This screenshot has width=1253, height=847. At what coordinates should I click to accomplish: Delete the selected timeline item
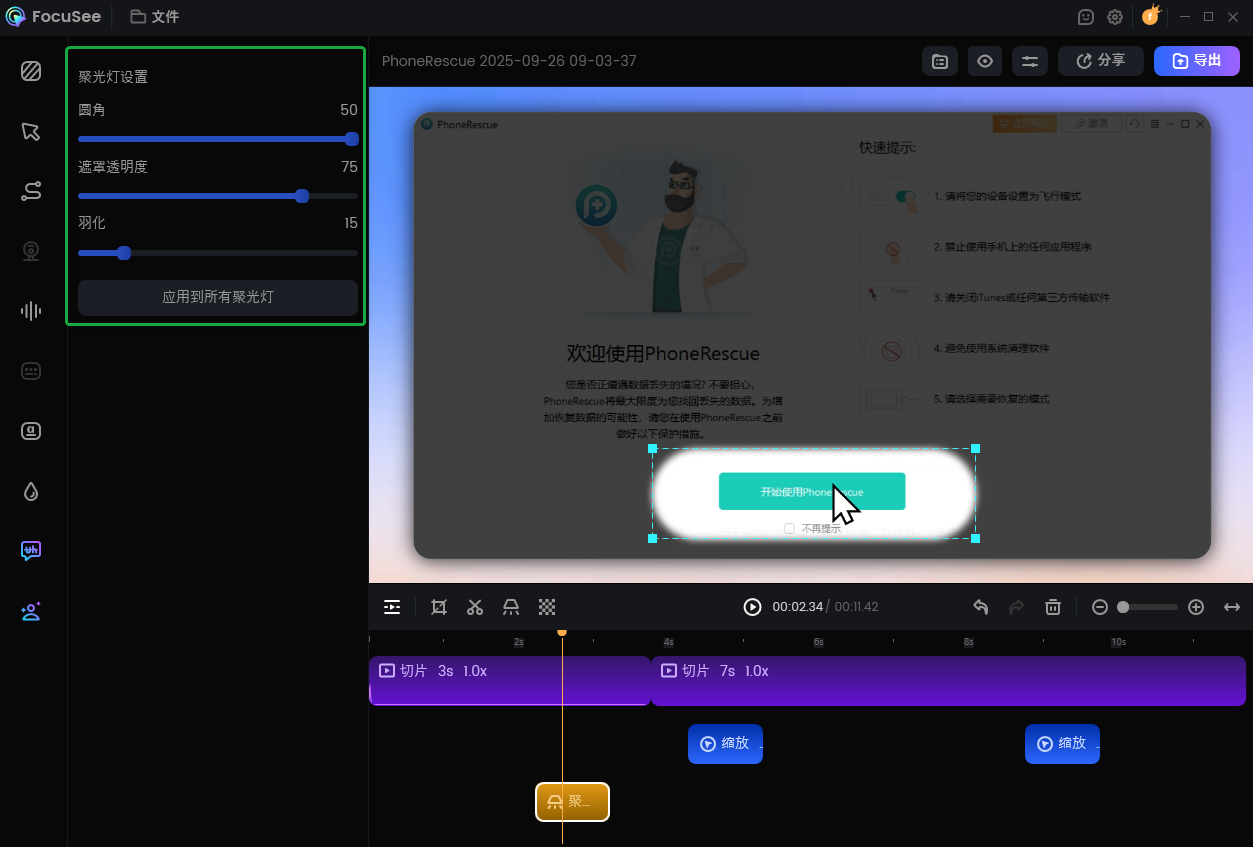point(1053,607)
